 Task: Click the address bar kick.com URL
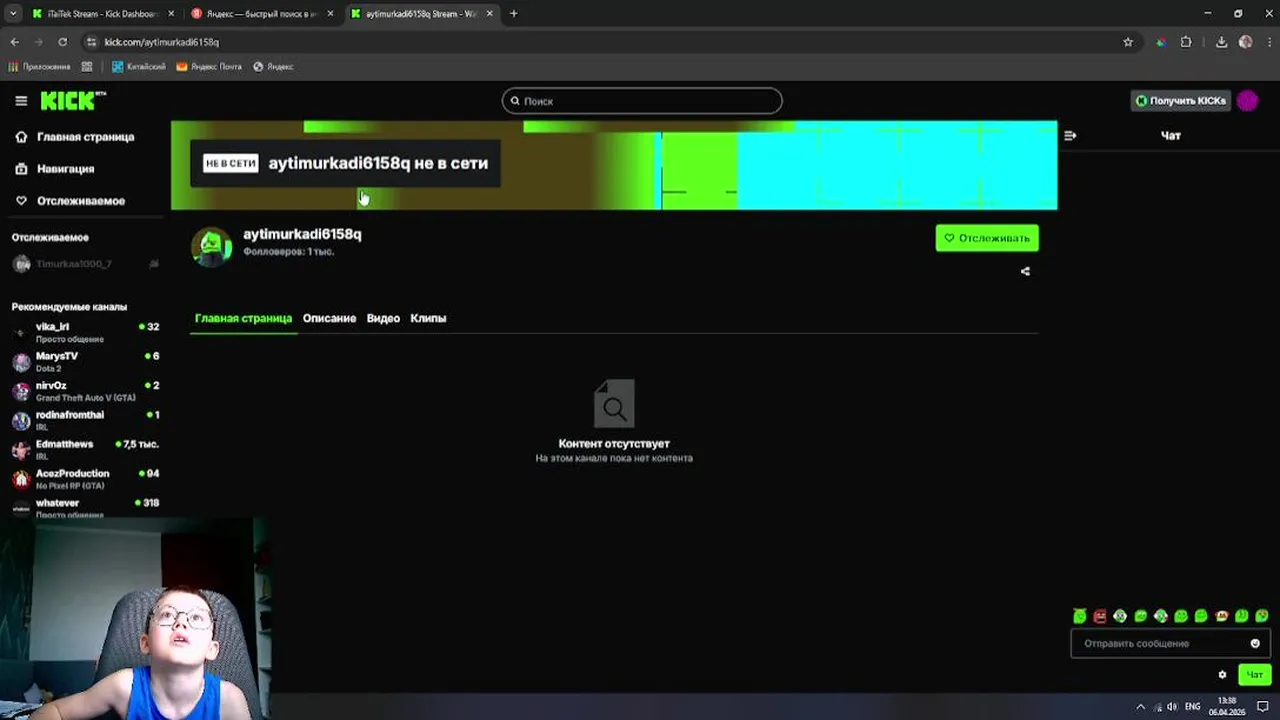162,42
